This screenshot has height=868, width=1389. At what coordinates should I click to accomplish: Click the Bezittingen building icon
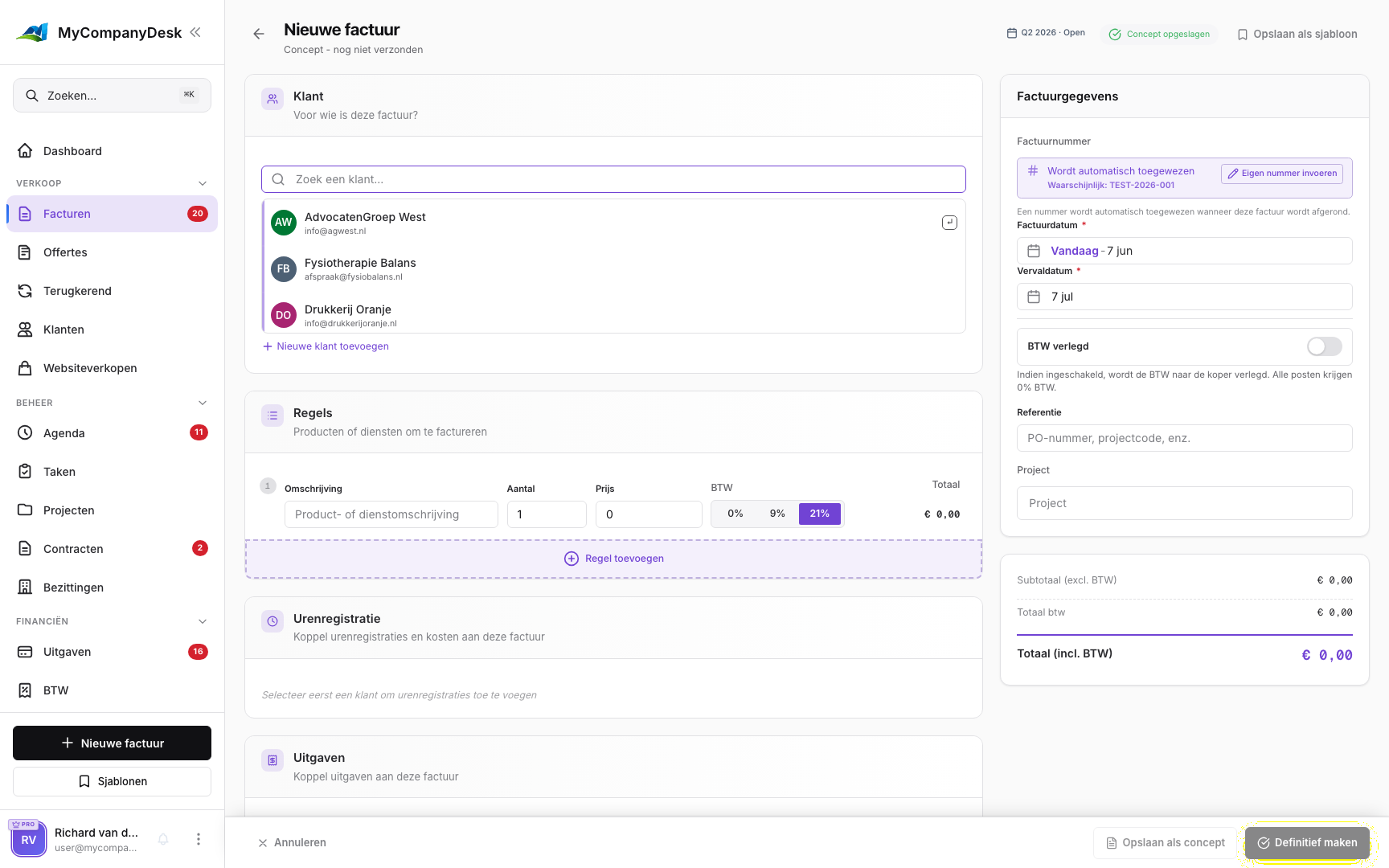pyautogui.click(x=25, y=587)
